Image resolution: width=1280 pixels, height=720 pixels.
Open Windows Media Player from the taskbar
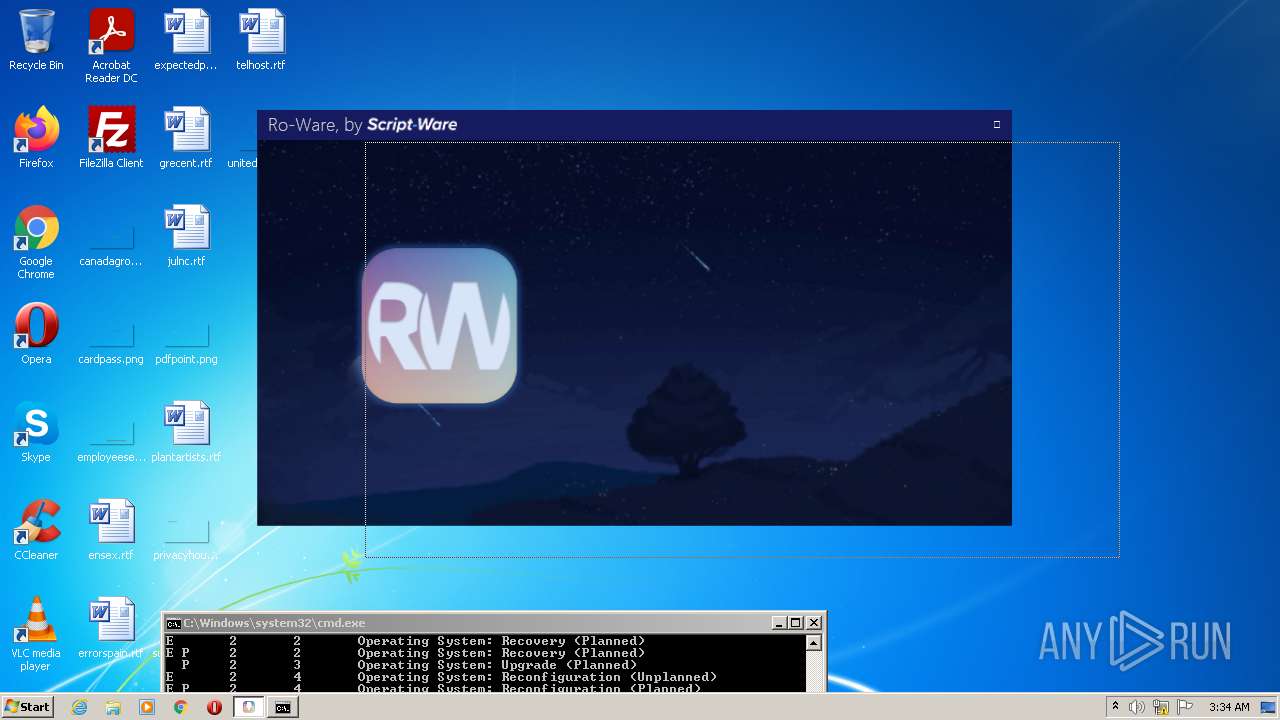pos(147,707)
